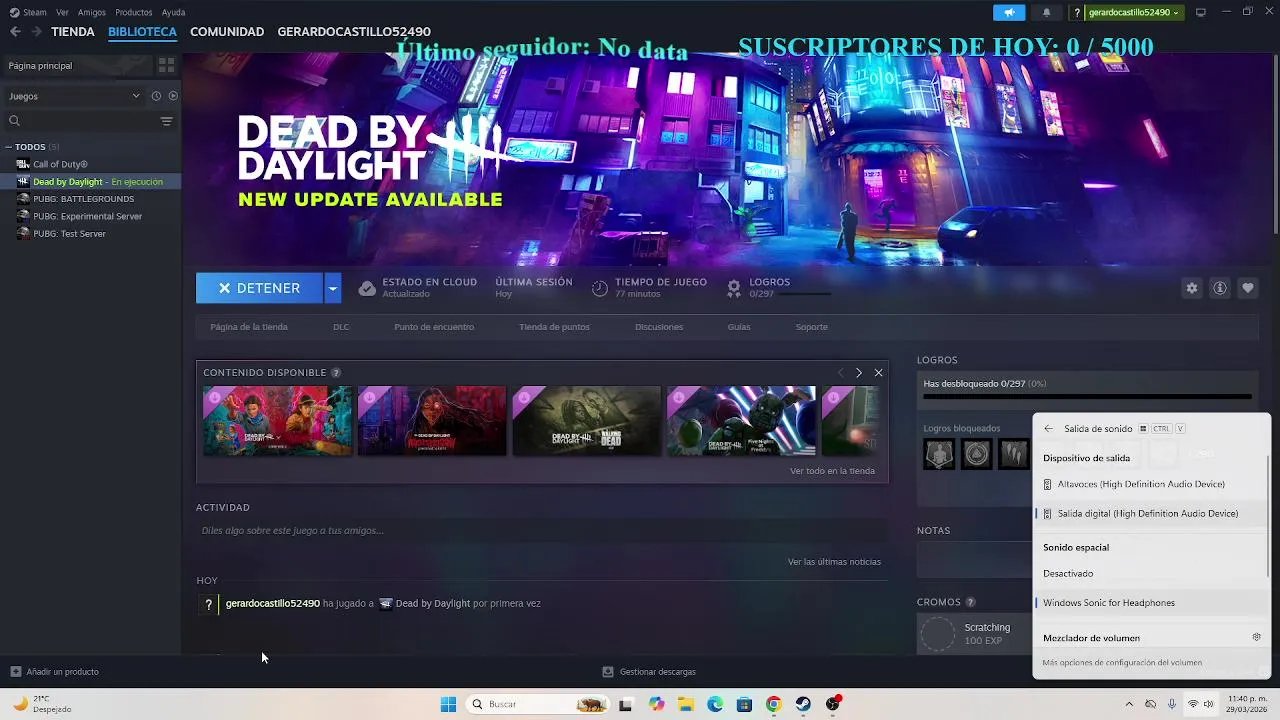Viewport: 1280px width, 720px height.
Task: Open Steam from the taskbar
Action: [x=803, y=704]
